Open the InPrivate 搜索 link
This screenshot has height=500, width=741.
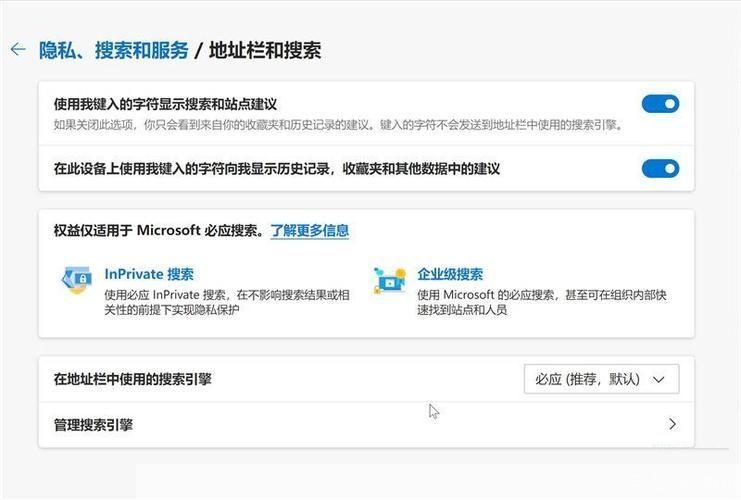tap(149, 274)
